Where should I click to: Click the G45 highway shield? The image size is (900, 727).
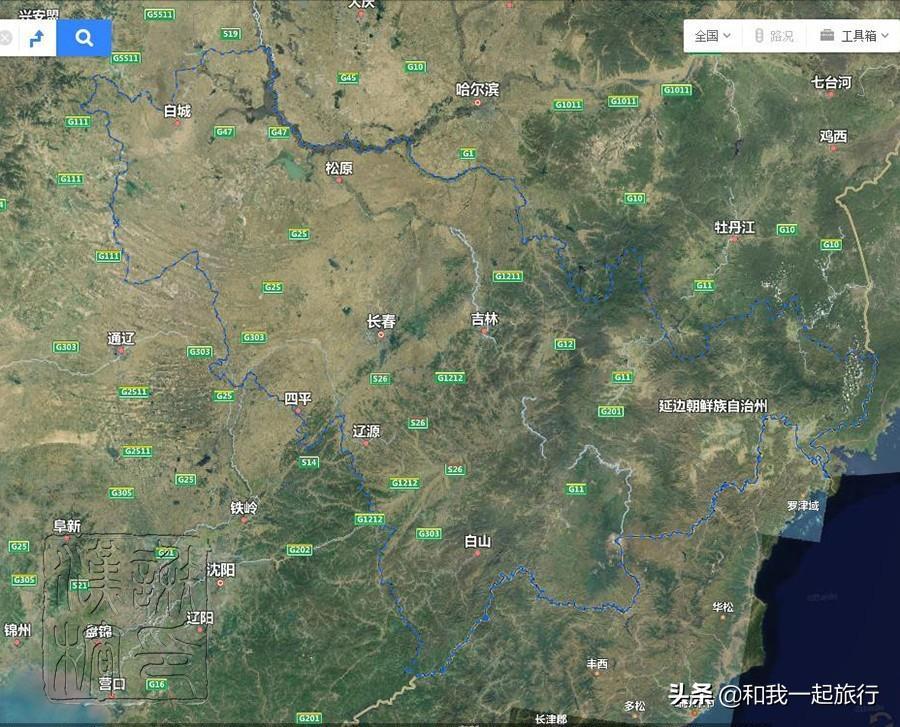point(348,77)
